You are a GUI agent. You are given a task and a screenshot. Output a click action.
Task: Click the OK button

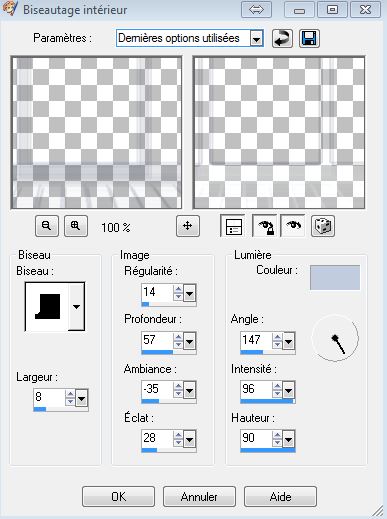coord(118,496)
